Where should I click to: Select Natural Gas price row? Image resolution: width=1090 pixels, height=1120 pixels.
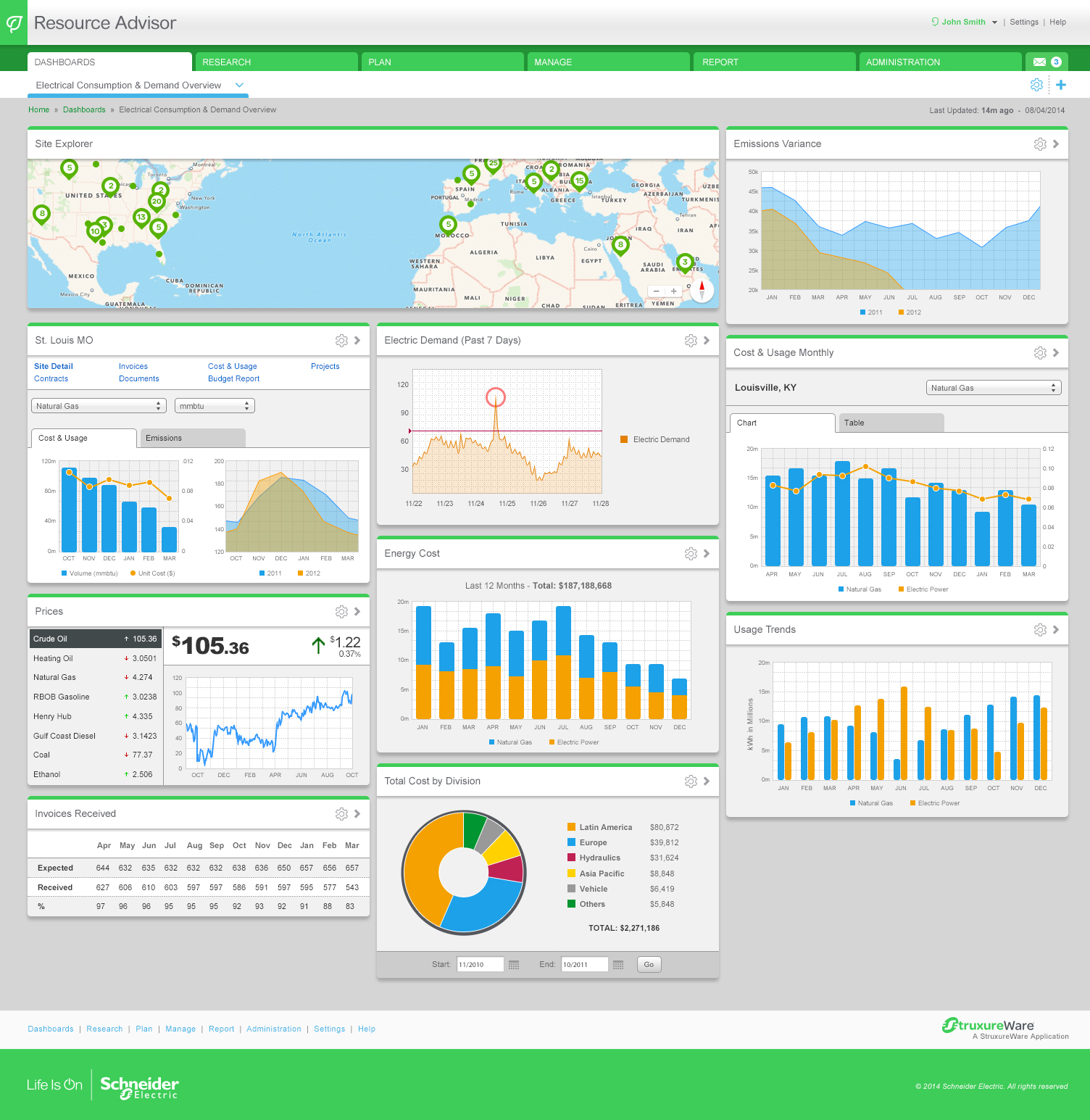[x=95, y=677]
